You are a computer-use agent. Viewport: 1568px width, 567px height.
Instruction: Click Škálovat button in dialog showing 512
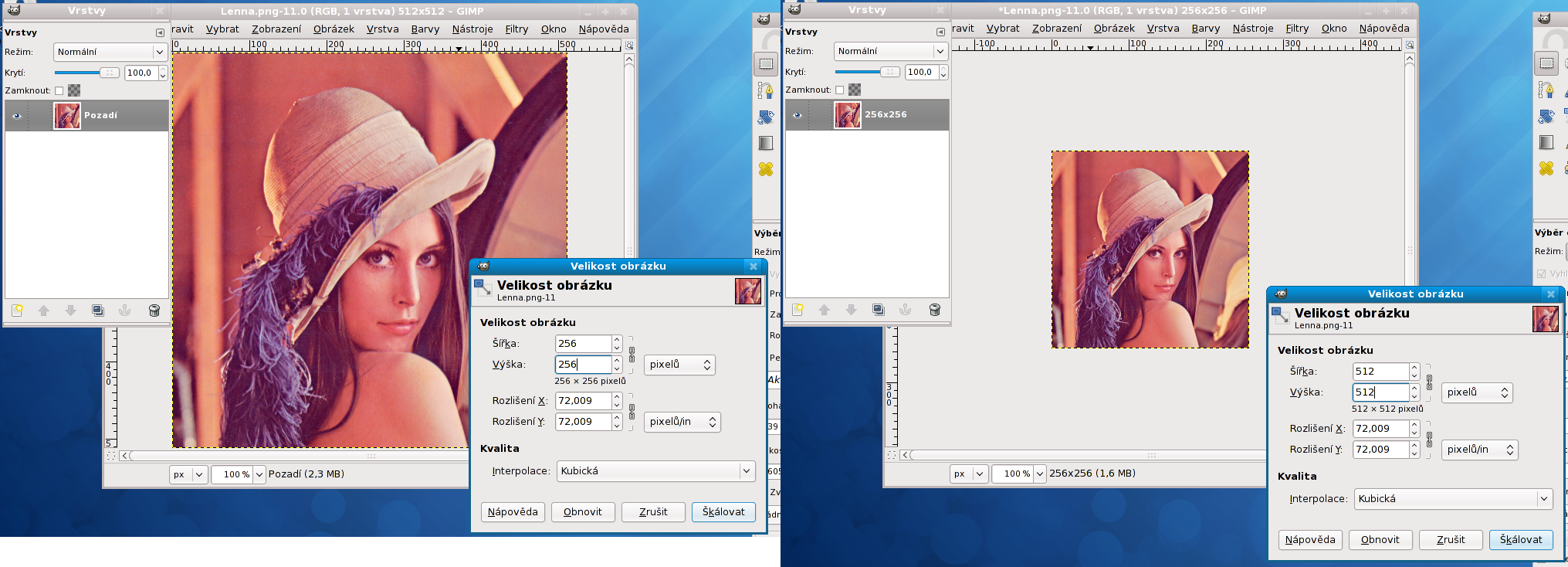click(x=1521, y=540)
